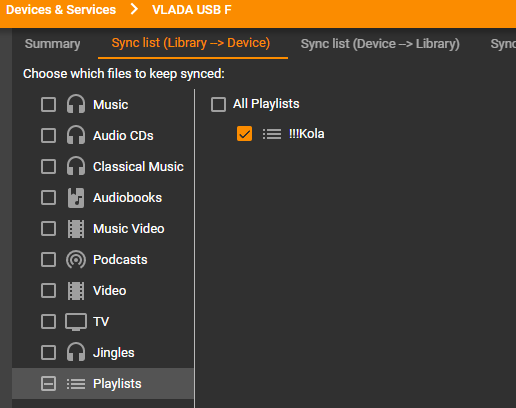
Task: Click the !!!Kola playlist list icon
Action: coord(272,134)
